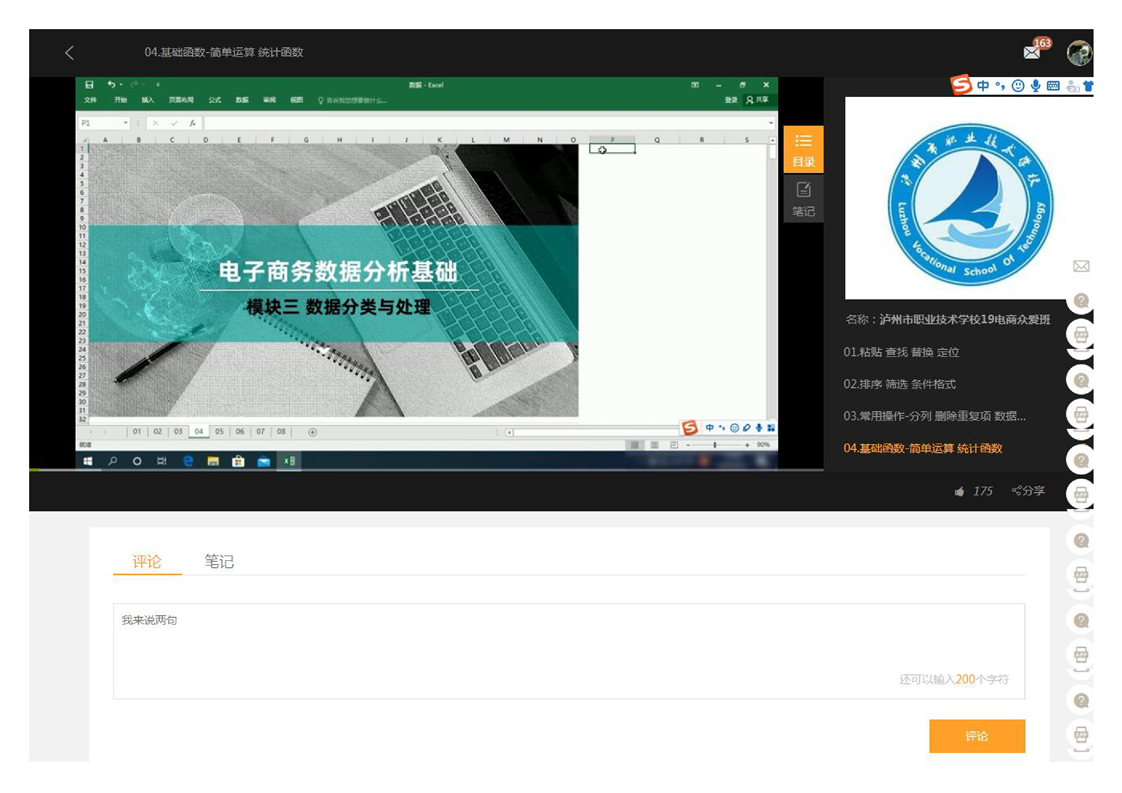Open Windows Start menu in taskbar

pos(88,461)
